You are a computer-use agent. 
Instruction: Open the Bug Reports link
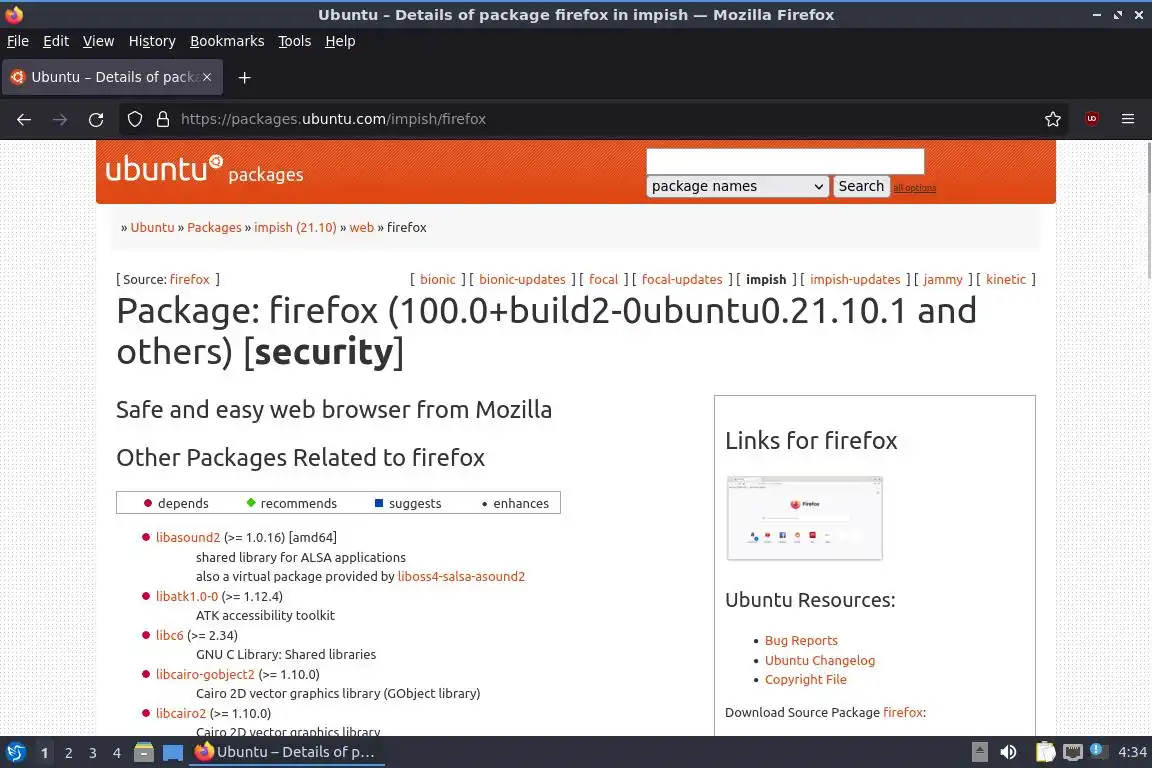801,640
